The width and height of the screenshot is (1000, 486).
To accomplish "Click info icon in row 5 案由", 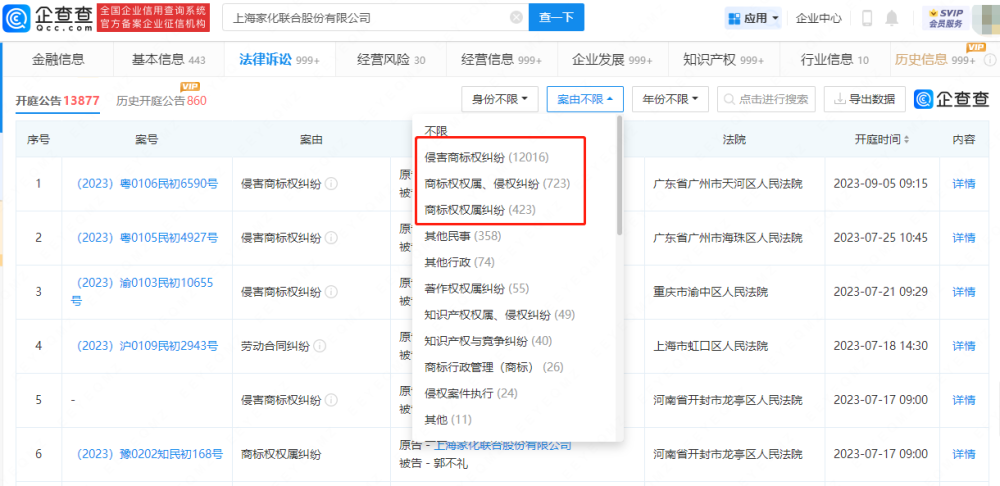I will click(x=331, y=400).
